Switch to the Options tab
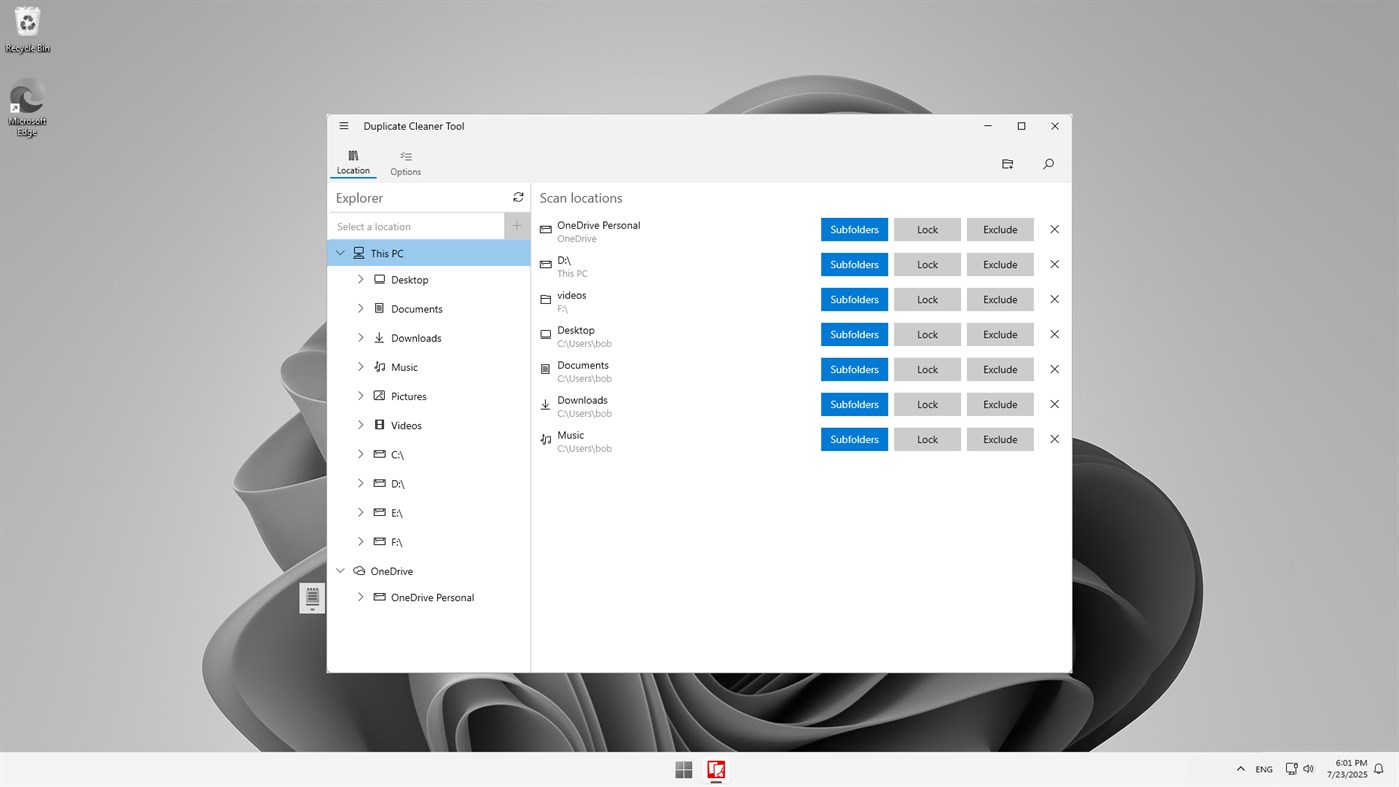 pyautogui.click(x=405, y=161)
